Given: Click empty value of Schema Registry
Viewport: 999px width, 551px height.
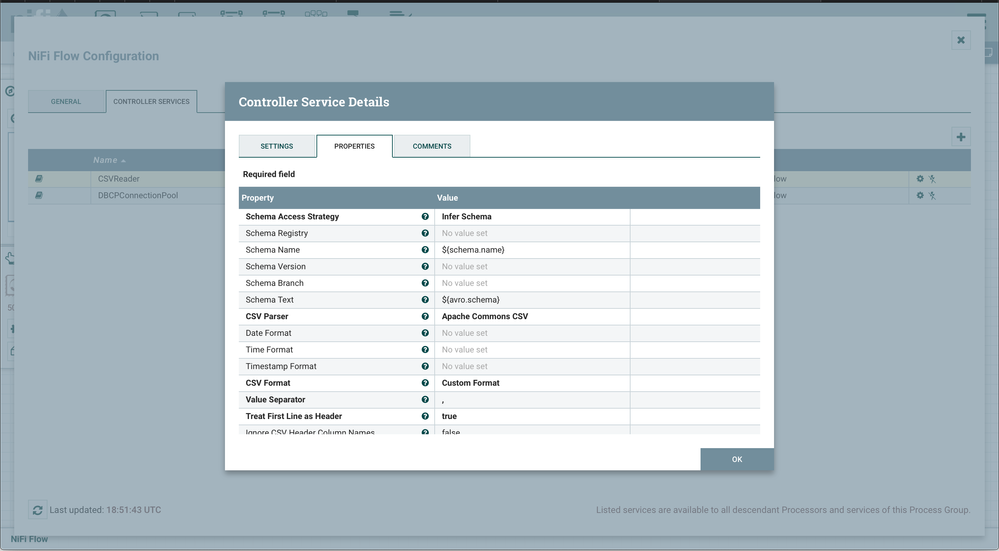Looking at the screenshot, I should 464,233.
